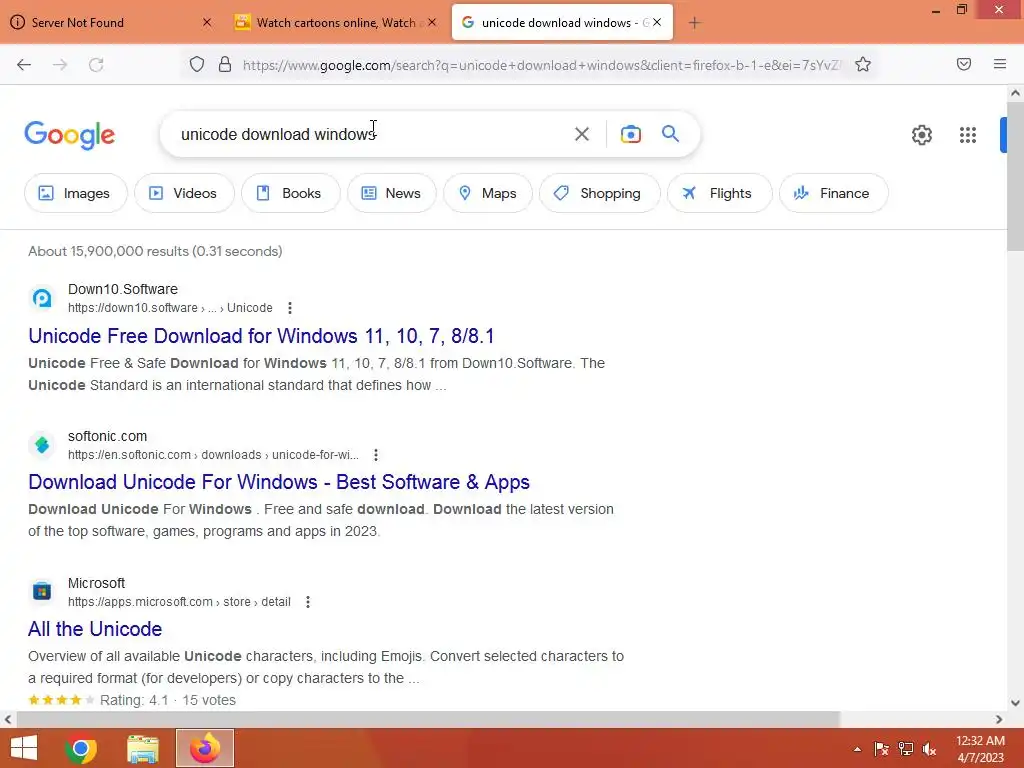The height and width of the screenshot is (768, 1024).
Task: Open Download Unicode For Windows softonic link
Action: 279,482
